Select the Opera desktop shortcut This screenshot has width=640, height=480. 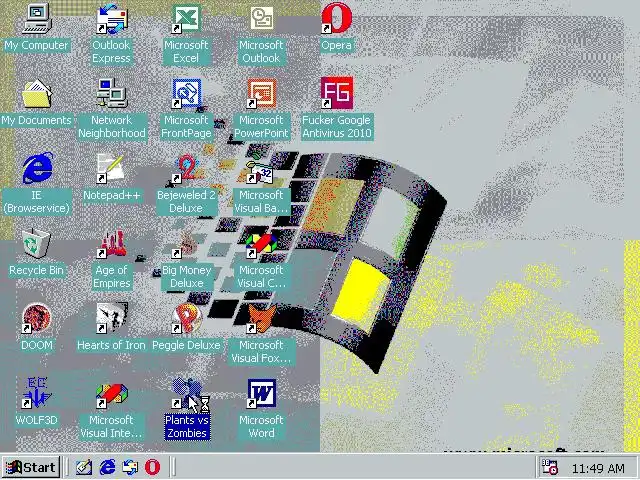[x=336, y=18]
